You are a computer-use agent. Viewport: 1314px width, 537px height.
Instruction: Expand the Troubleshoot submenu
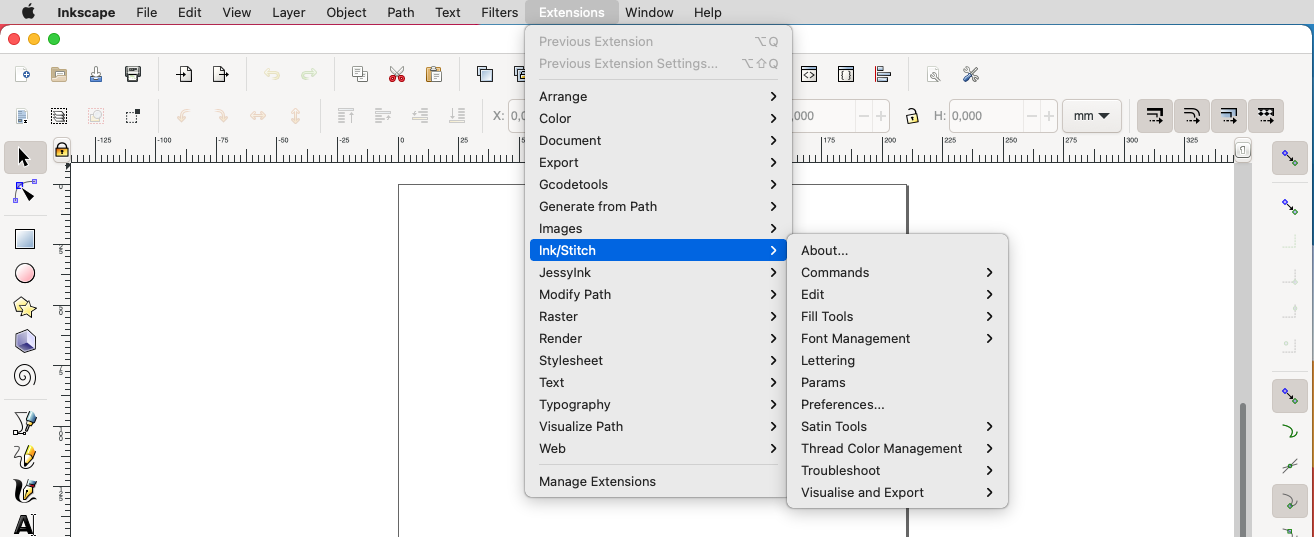click(897, 470)
